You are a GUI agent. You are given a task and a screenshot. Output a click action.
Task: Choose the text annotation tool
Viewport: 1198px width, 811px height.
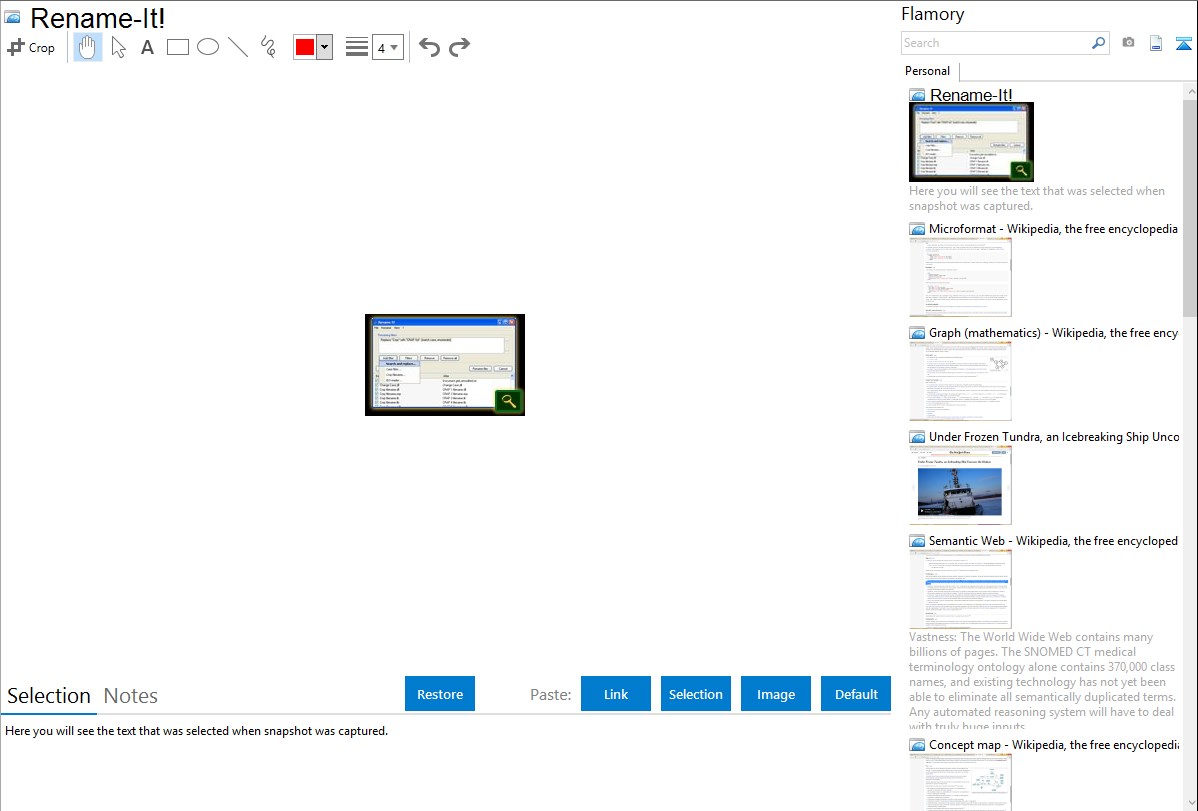click(147, 47)
